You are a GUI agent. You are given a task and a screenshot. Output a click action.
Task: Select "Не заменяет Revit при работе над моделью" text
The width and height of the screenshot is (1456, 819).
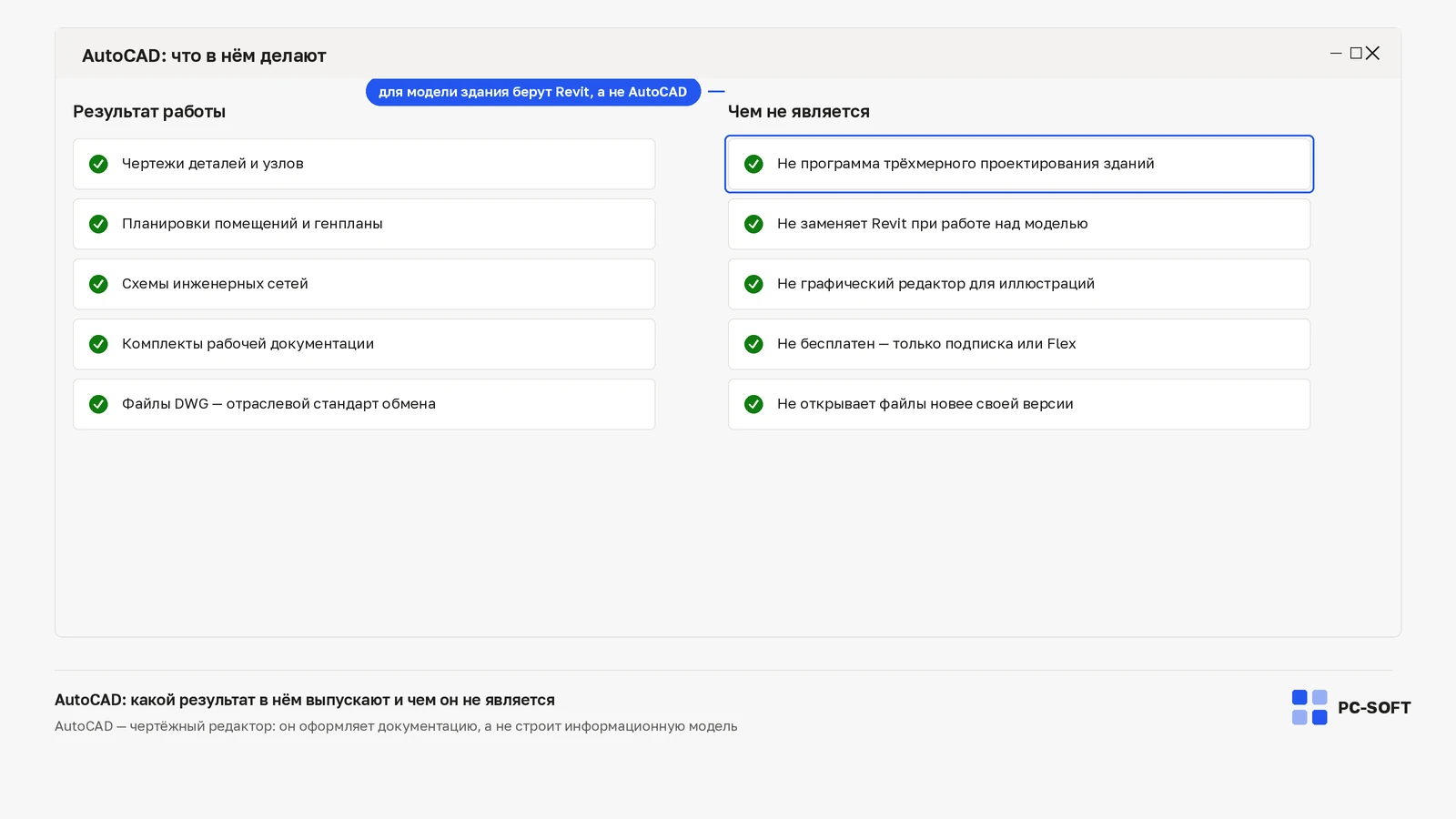pyautogui.click(x=932, y=224)
